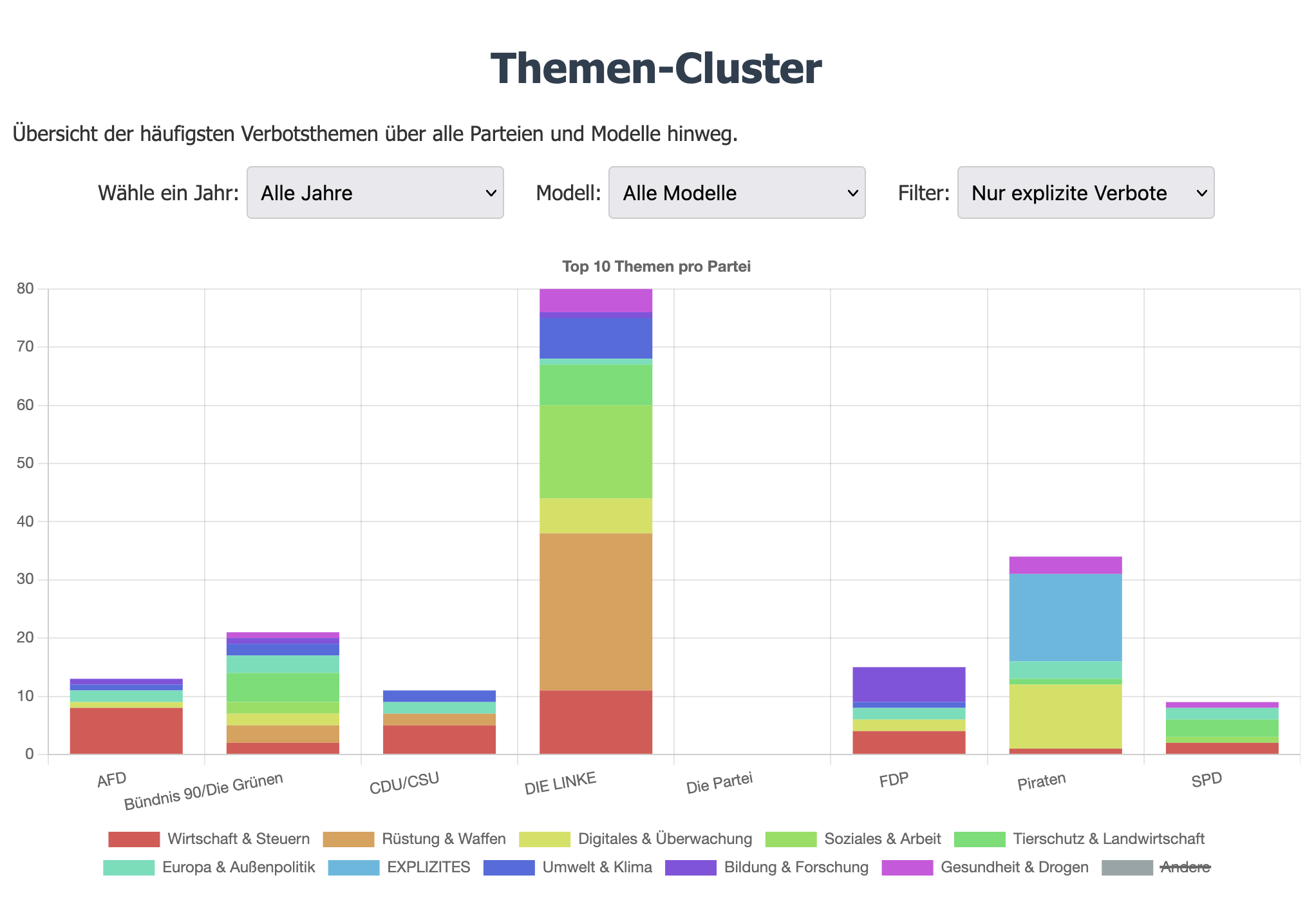Hide 'Europa & Außenpolitik' via legend
Image resolution: width=1316 pixels, height=900 pixels.
coord(238,867)
